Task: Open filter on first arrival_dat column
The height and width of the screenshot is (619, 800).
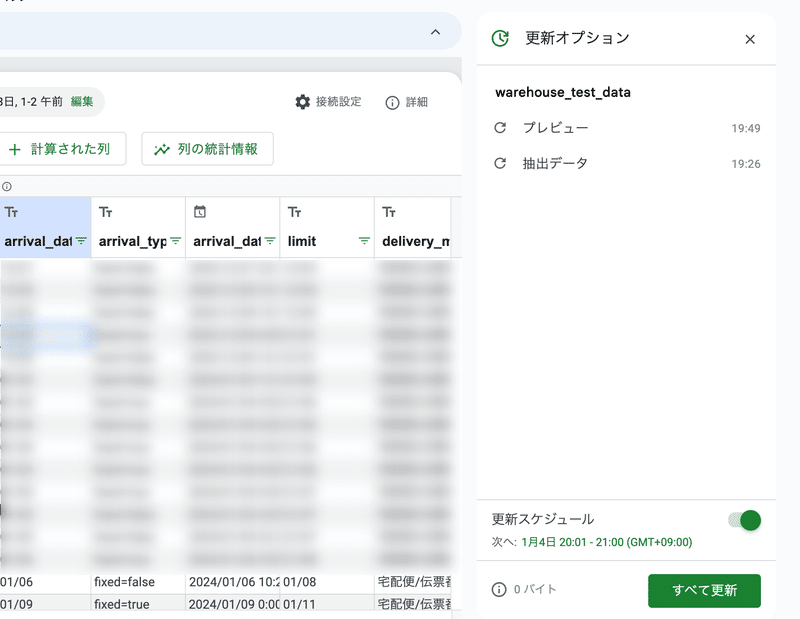Action: click(x=81, y=241)
